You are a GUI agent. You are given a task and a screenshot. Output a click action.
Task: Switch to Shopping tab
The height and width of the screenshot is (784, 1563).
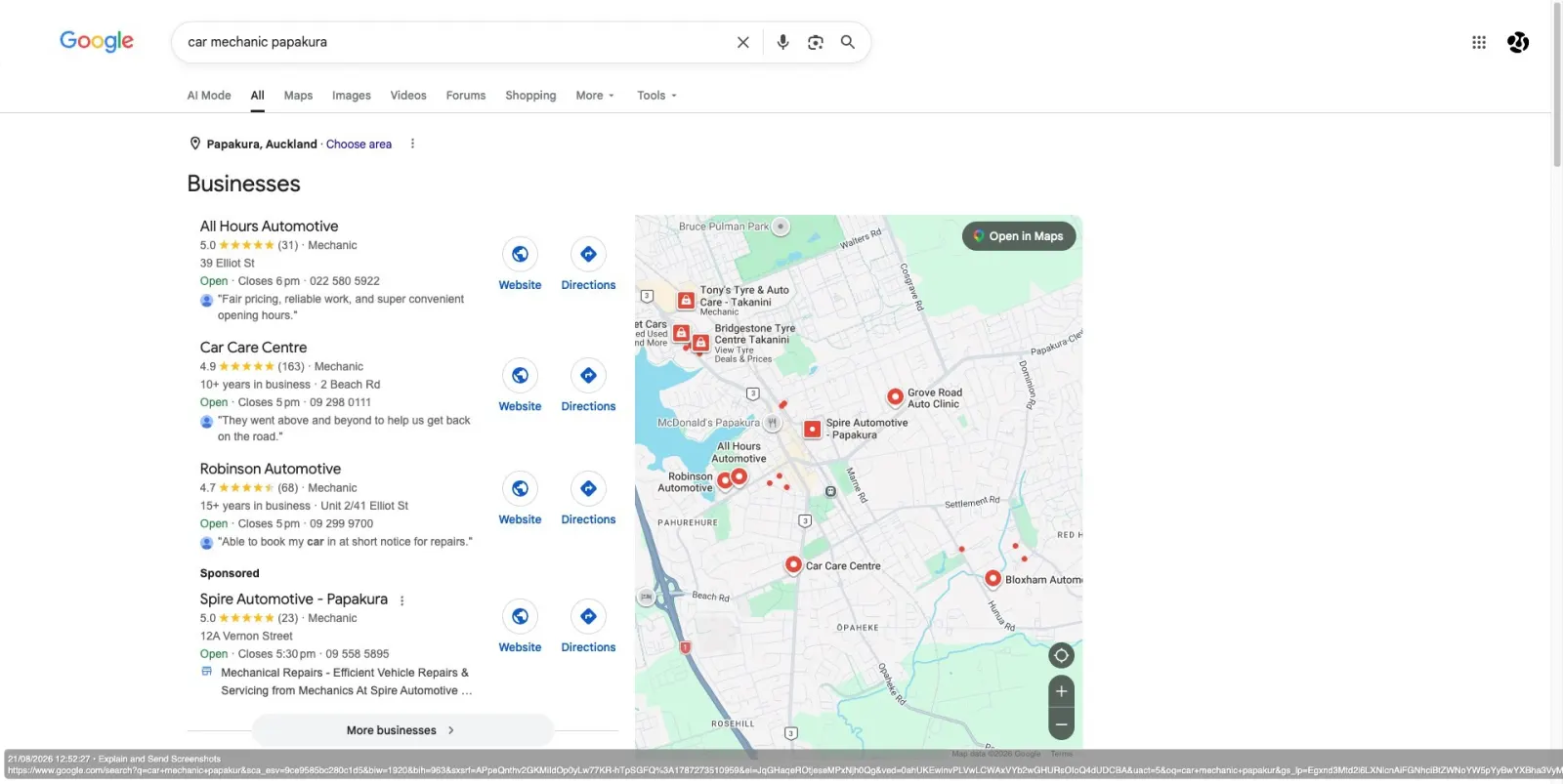(530, 96)
